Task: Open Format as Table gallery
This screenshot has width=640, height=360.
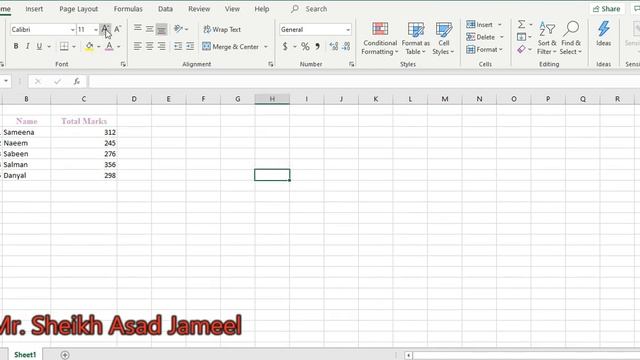Action: click(x=416, y=38)
